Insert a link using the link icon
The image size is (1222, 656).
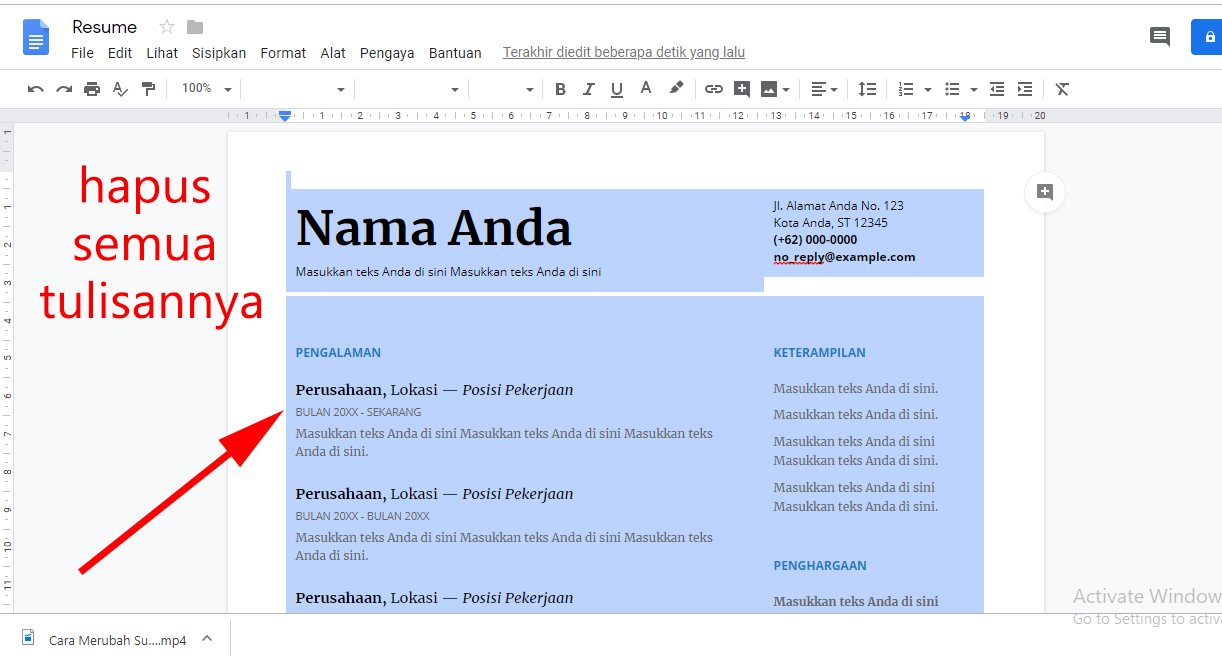pyautogui.click(x=713, y=89)
